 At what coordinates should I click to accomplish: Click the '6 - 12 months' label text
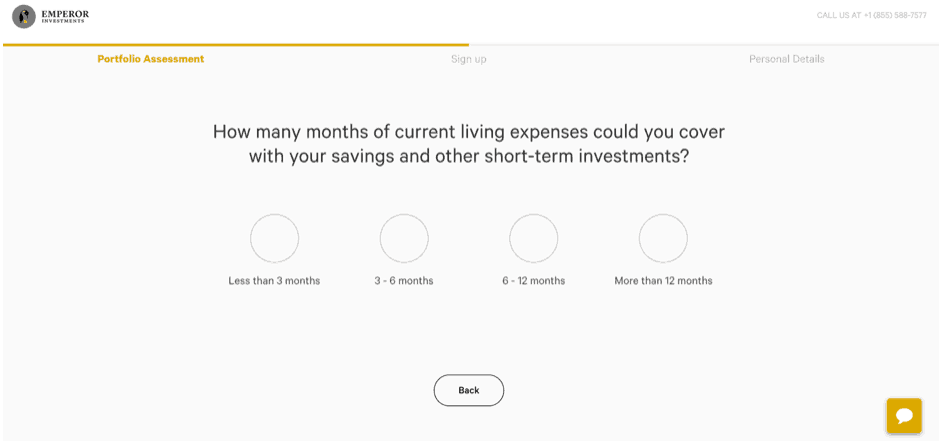(533, 281)
